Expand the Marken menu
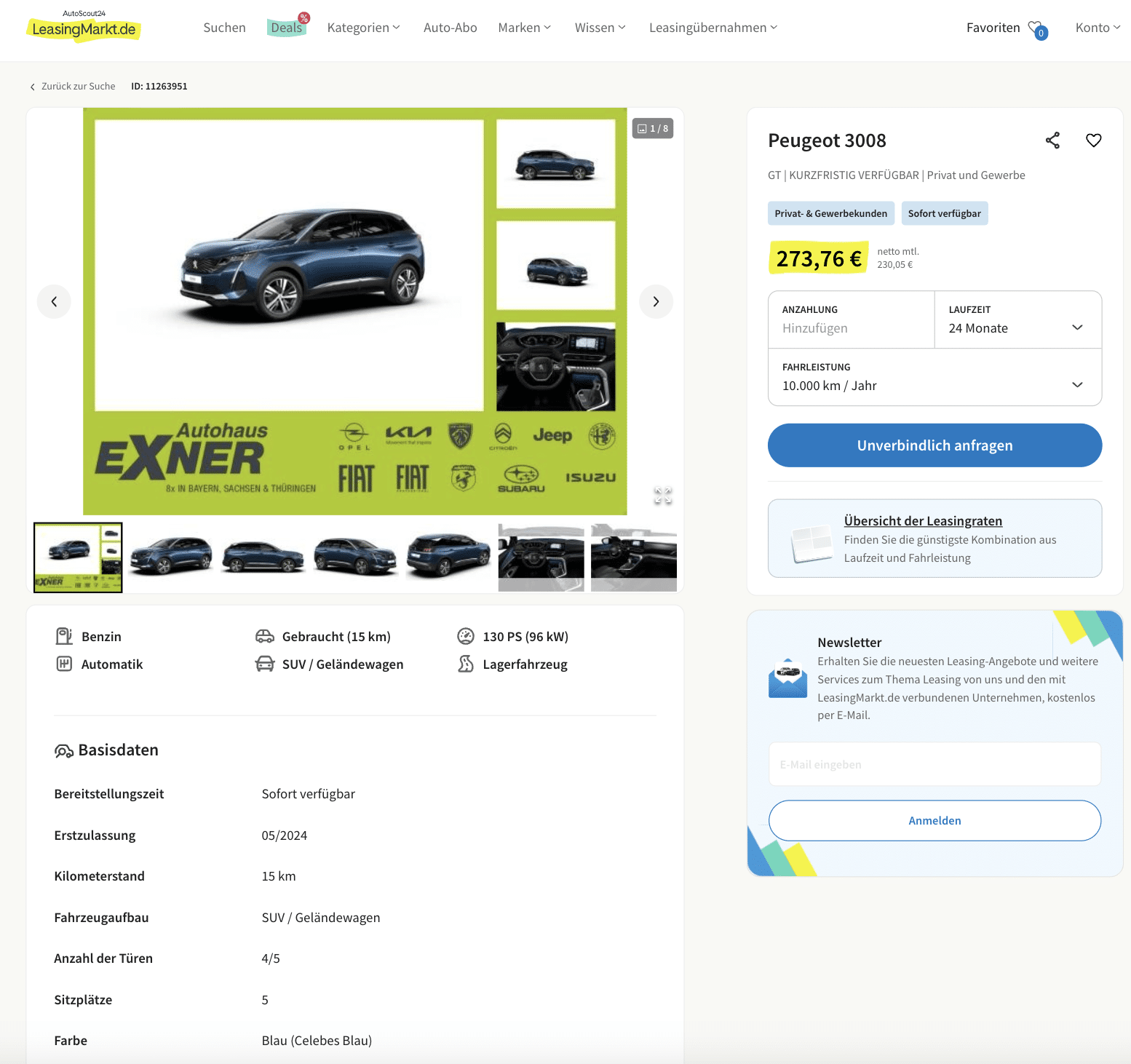This screenshot has width=1131, height=1064. pos(525,28)
